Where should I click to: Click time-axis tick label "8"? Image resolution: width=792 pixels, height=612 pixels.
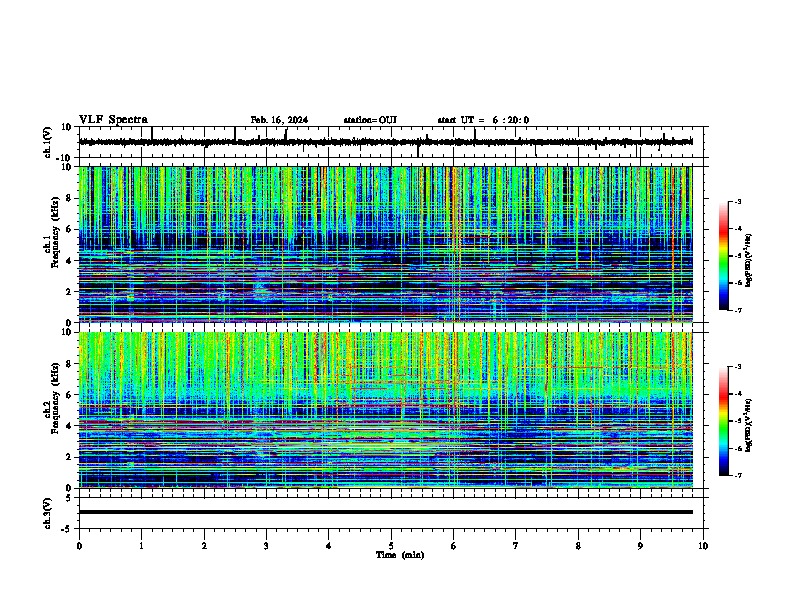[x=578, y=546]
